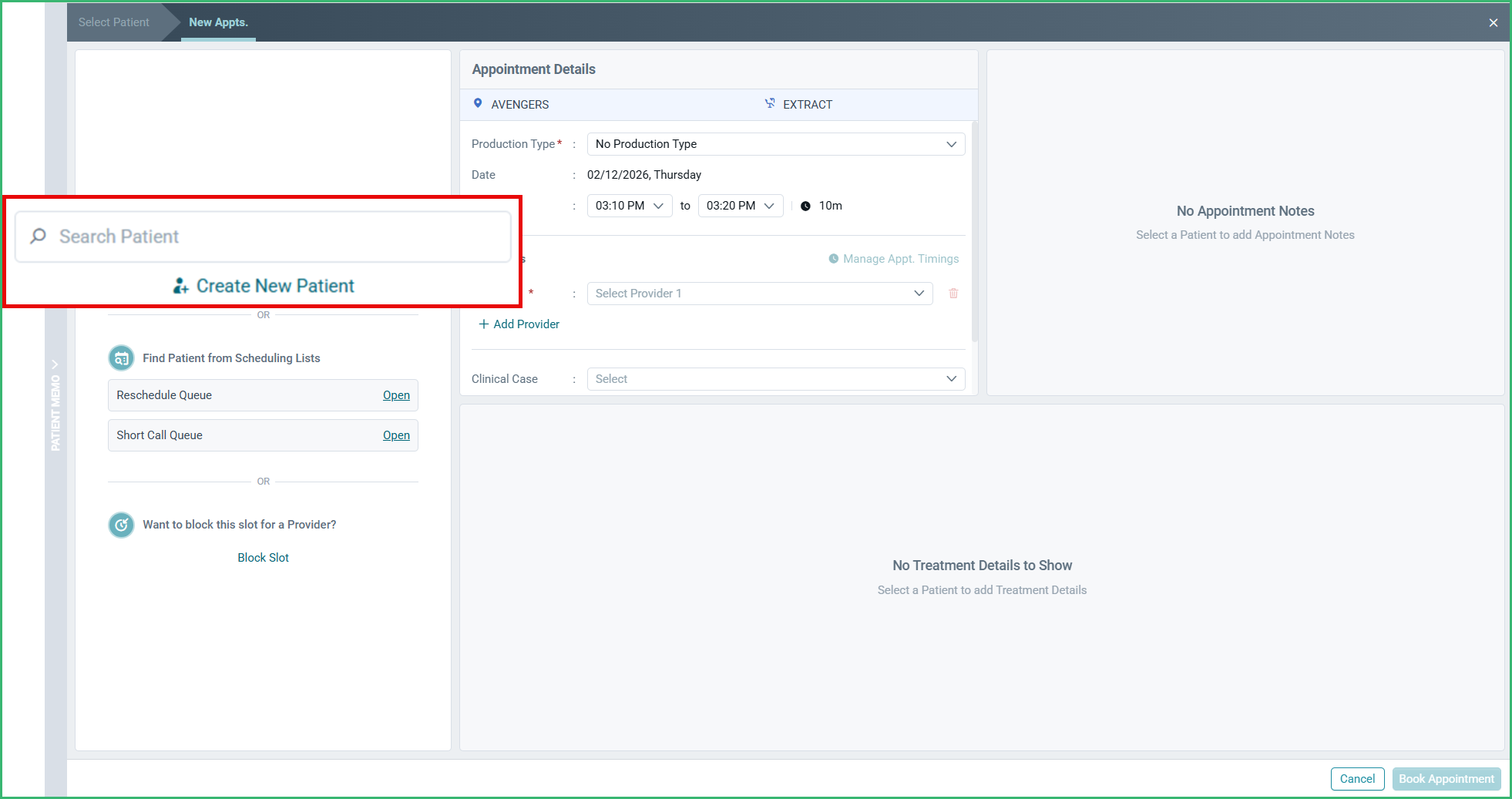The image size is (1512, 799).
Task: Click the block slot provider clock icon
Action: 121,525
